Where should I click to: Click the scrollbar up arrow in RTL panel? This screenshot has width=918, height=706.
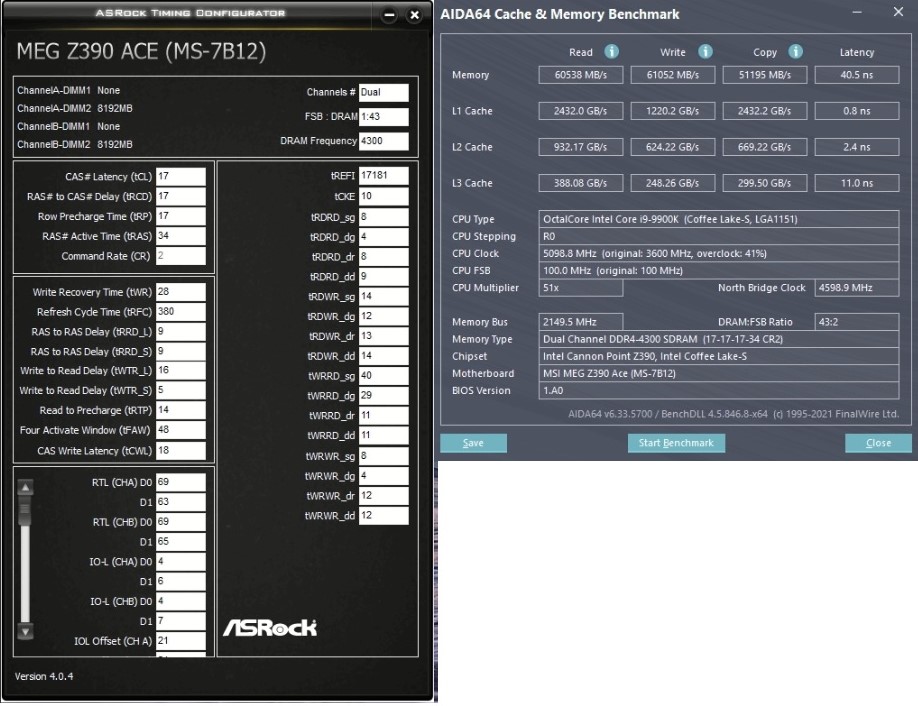pyautogui.click(x=25, y=487)
